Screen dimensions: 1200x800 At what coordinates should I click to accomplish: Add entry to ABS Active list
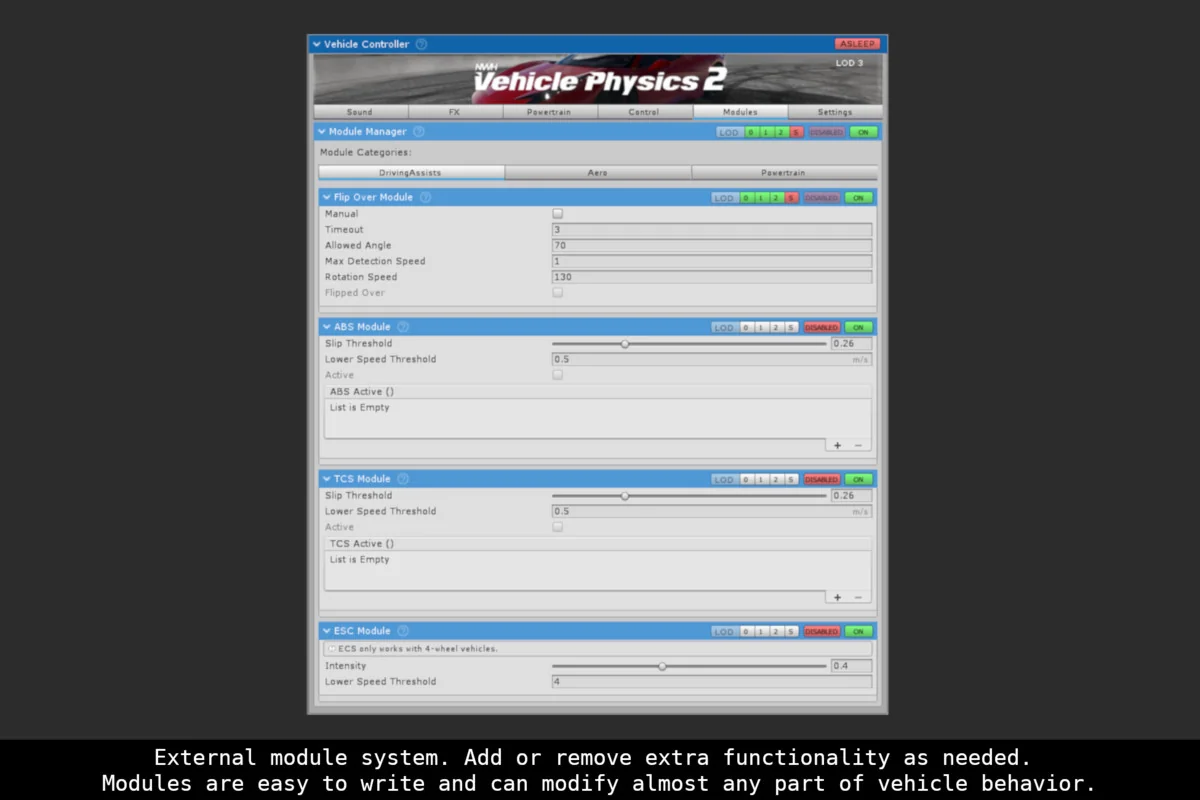[x=838, y=446]
